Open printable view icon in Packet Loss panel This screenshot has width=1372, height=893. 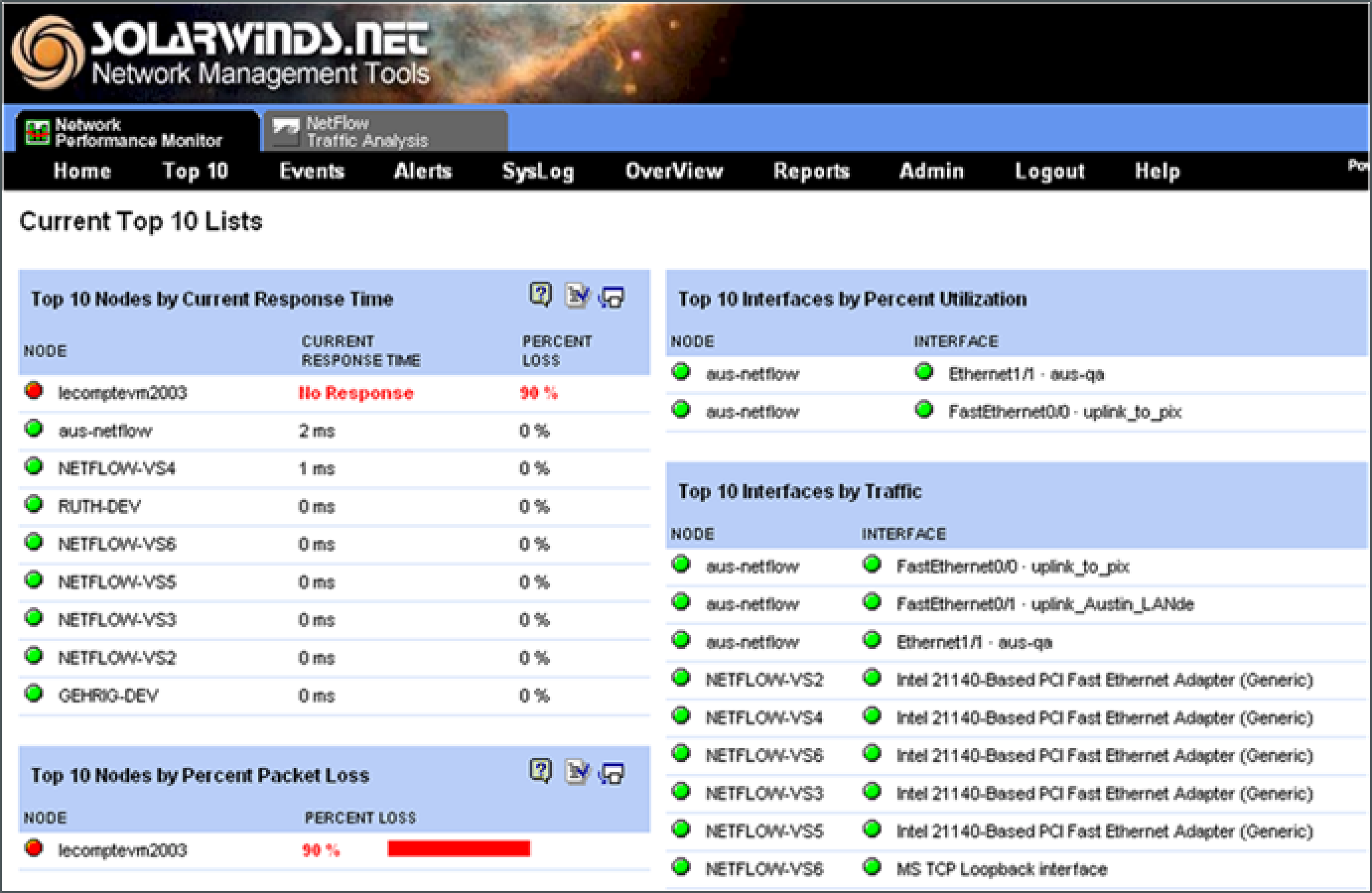pyautogui.click(x=612, y=773)
